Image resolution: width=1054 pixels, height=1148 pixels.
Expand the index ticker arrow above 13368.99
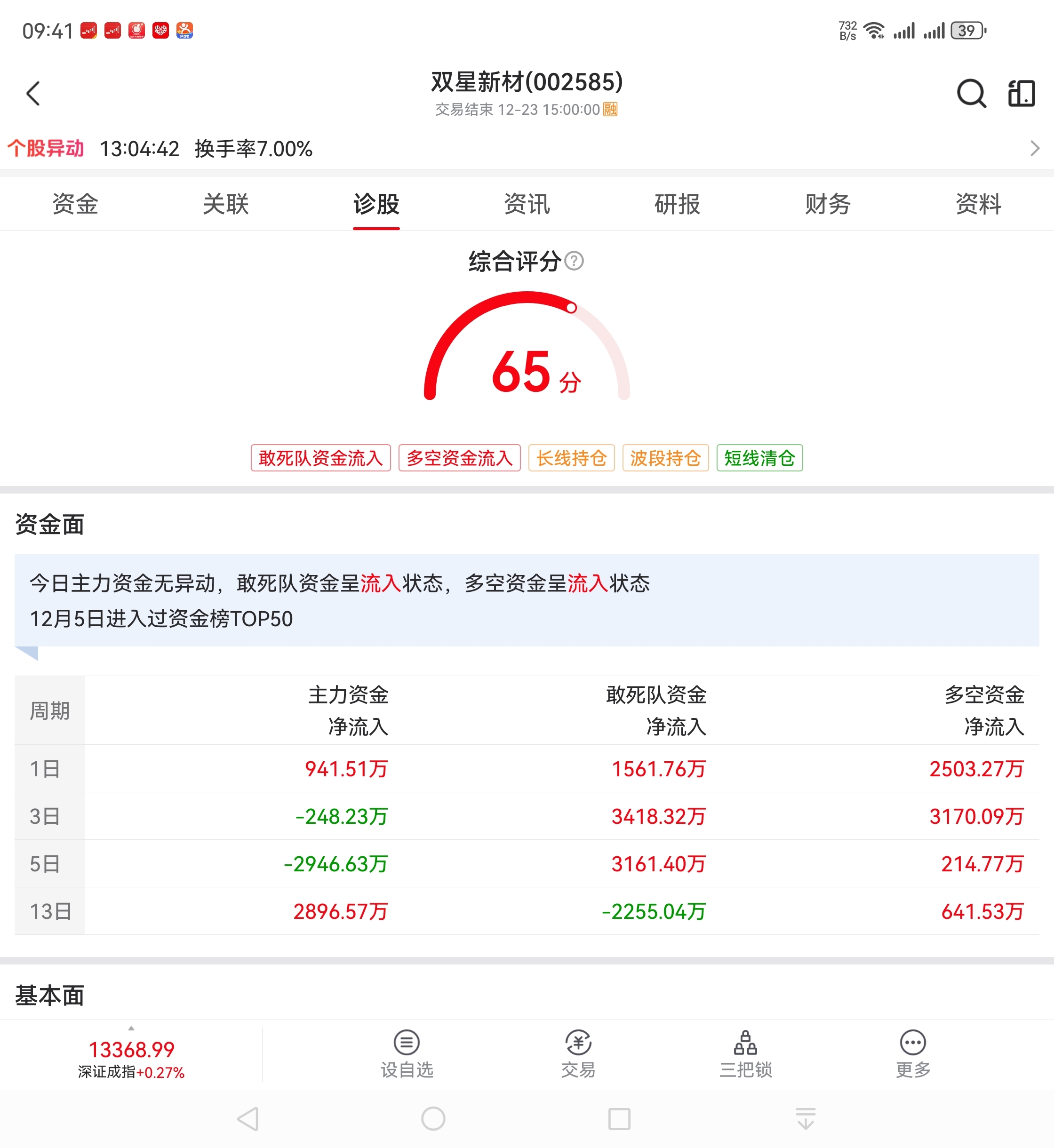click(x=131, y=1028)
